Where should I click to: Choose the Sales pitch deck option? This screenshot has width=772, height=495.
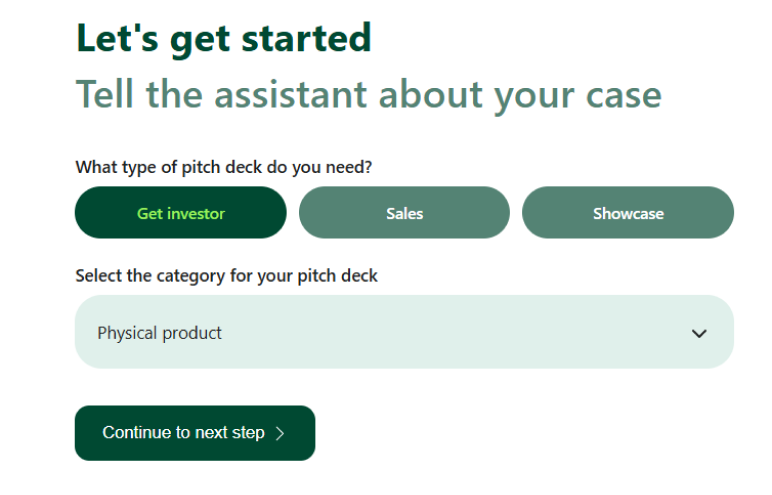[x=404, y=212]
